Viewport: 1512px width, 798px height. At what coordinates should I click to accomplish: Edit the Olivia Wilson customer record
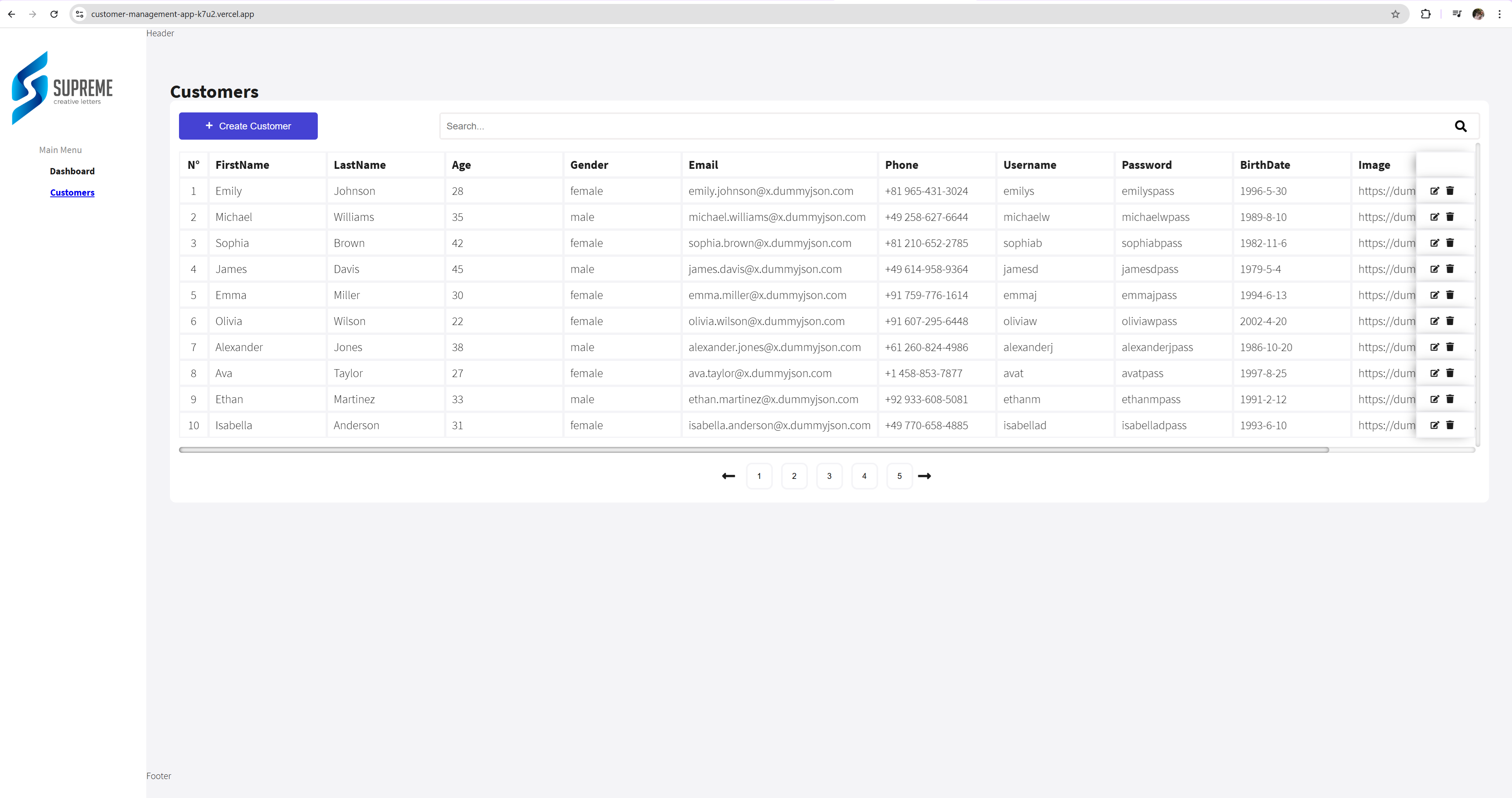pos(1434,321)
